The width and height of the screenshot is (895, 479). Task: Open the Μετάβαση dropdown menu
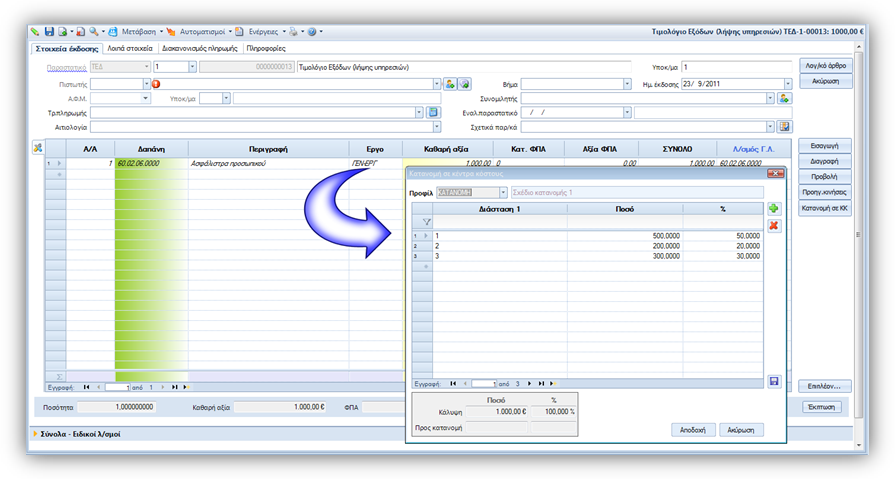tap(143, 31)
